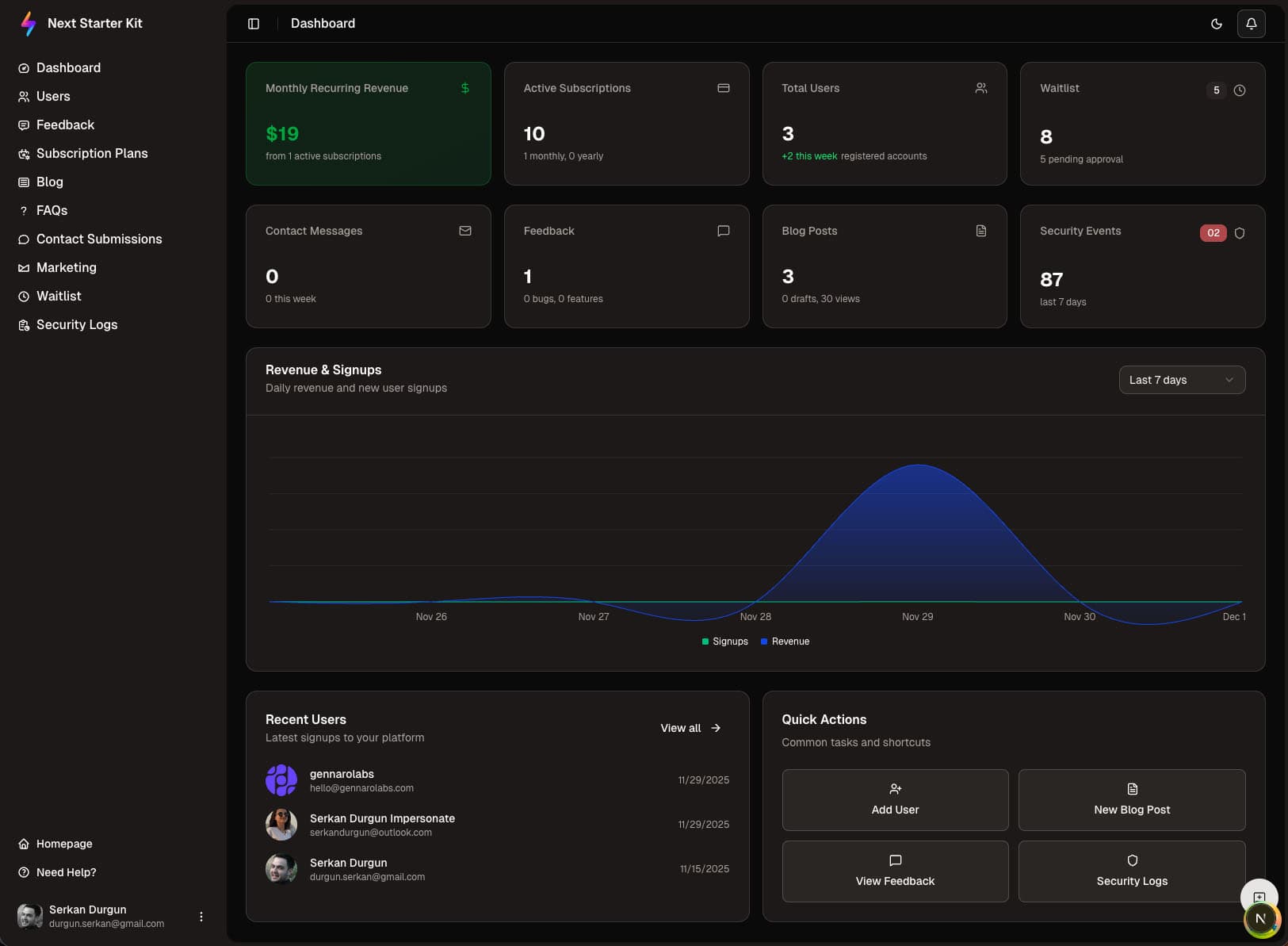Click the envelope icon on Contact Messages card
This screenshot has height=946, width=1288.
pos(465,231)
